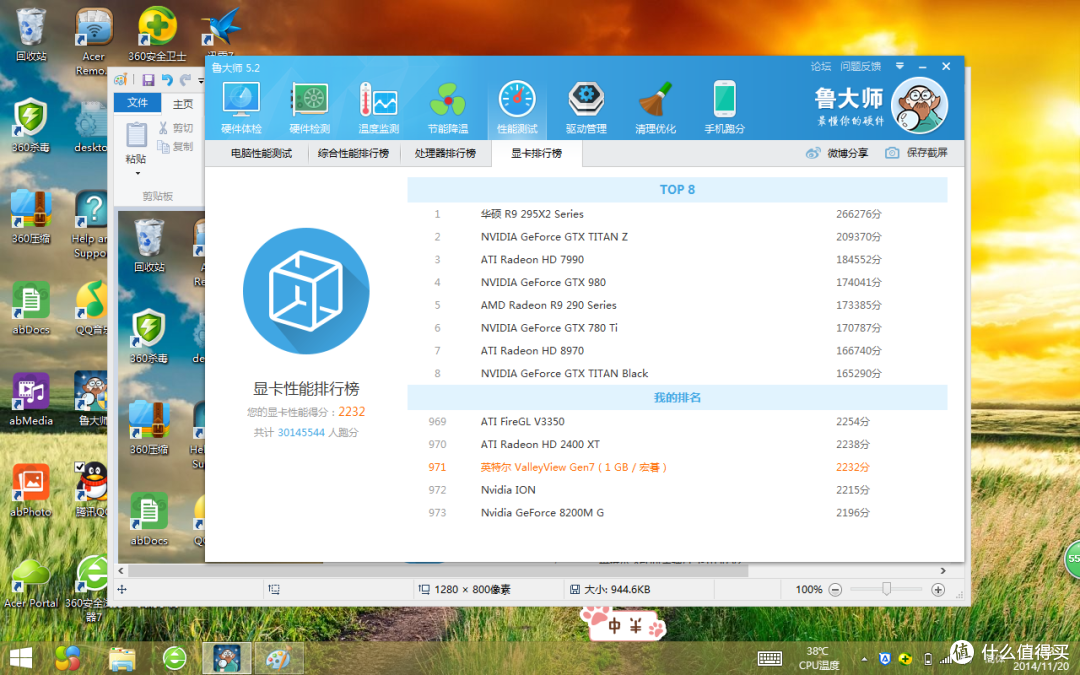1080x675 pixels.
Task: Open the 问题反馈 feedback link
Action: [860, 67]
